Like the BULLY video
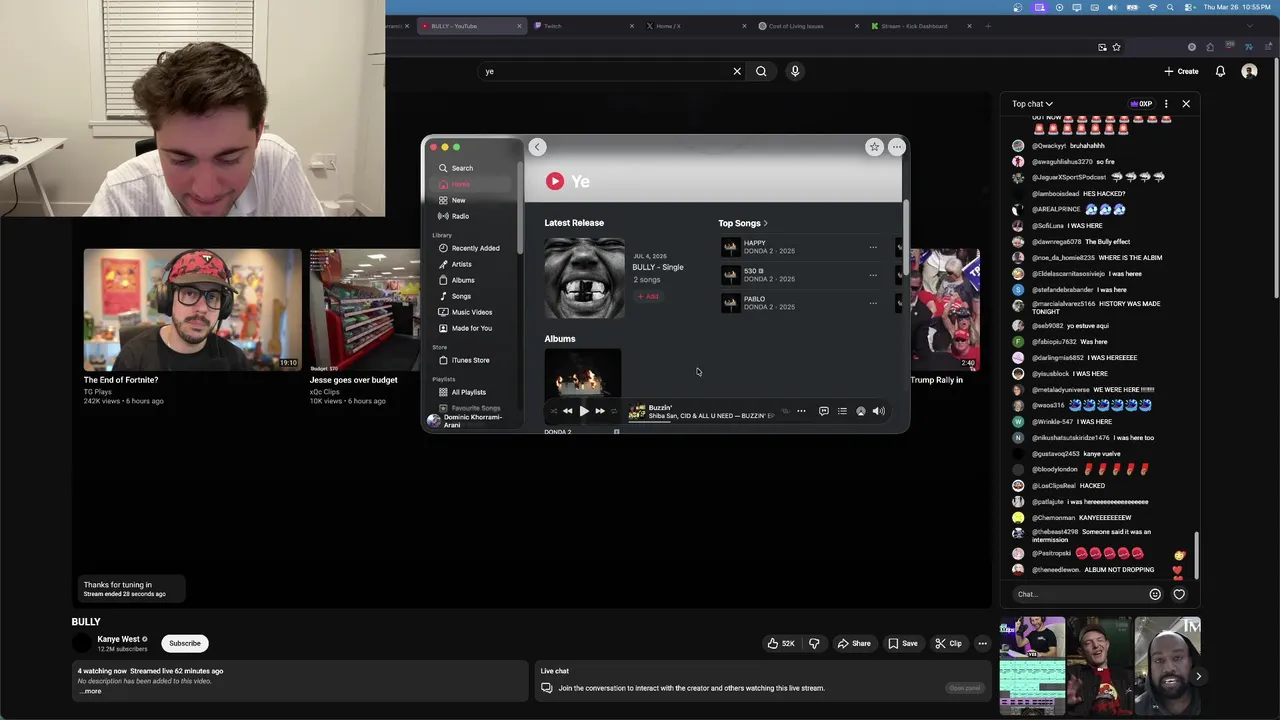This screenshot has width=1280, height=720. (x=781, y=643)
